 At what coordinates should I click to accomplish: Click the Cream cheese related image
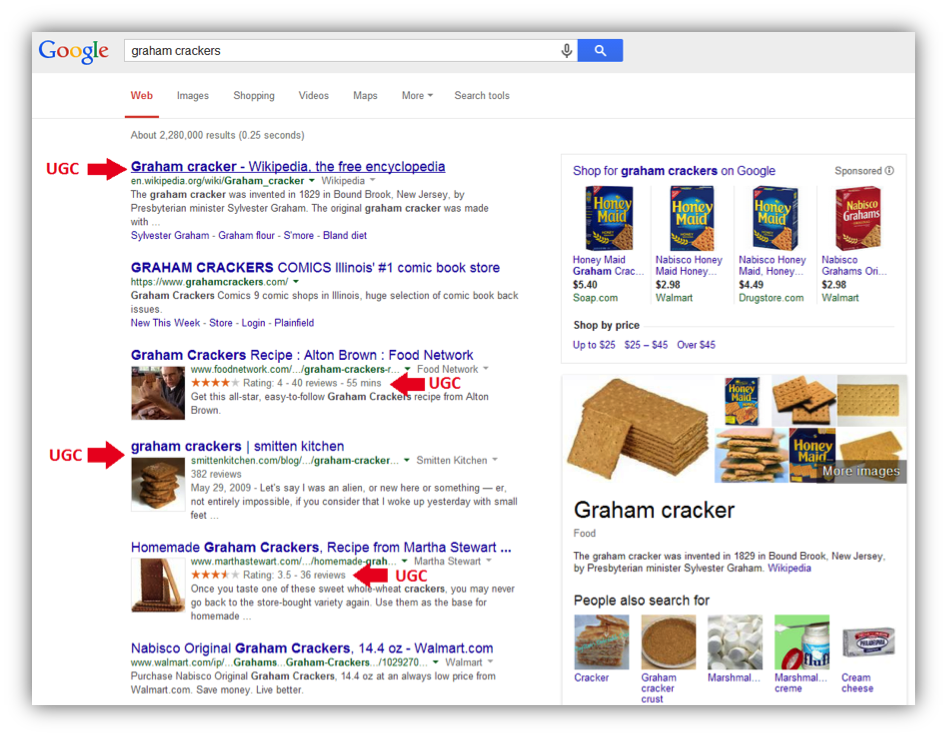pyautogui.click(x=868, y=642)
